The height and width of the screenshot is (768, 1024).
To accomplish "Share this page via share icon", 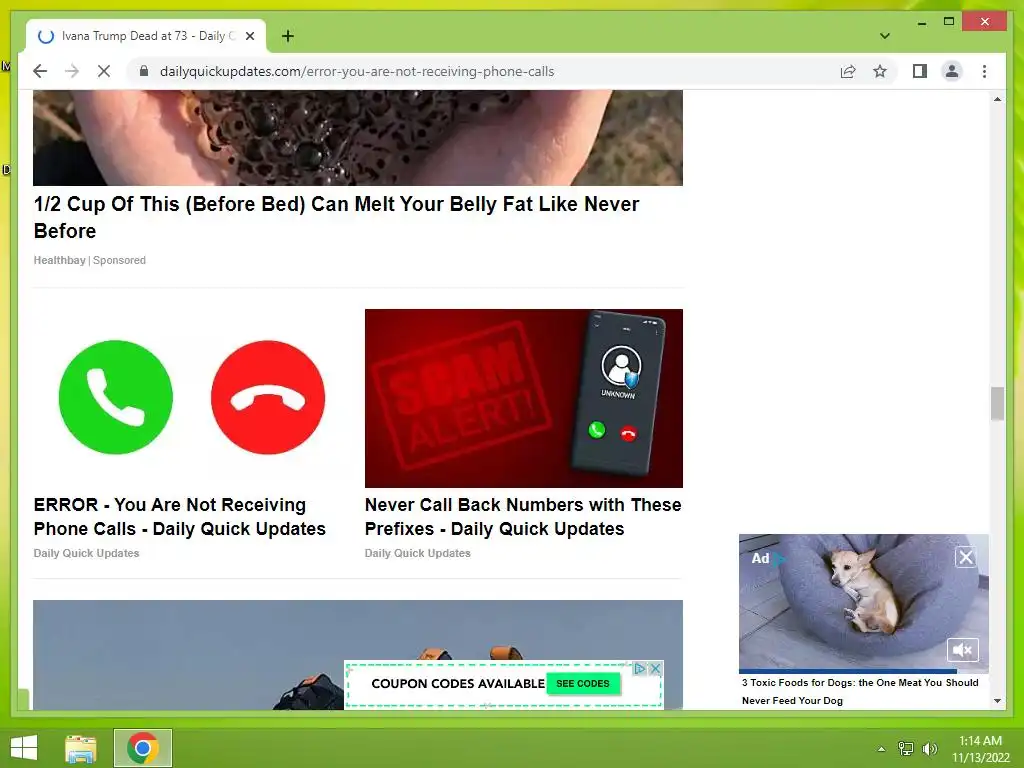I will coord(848,71).
